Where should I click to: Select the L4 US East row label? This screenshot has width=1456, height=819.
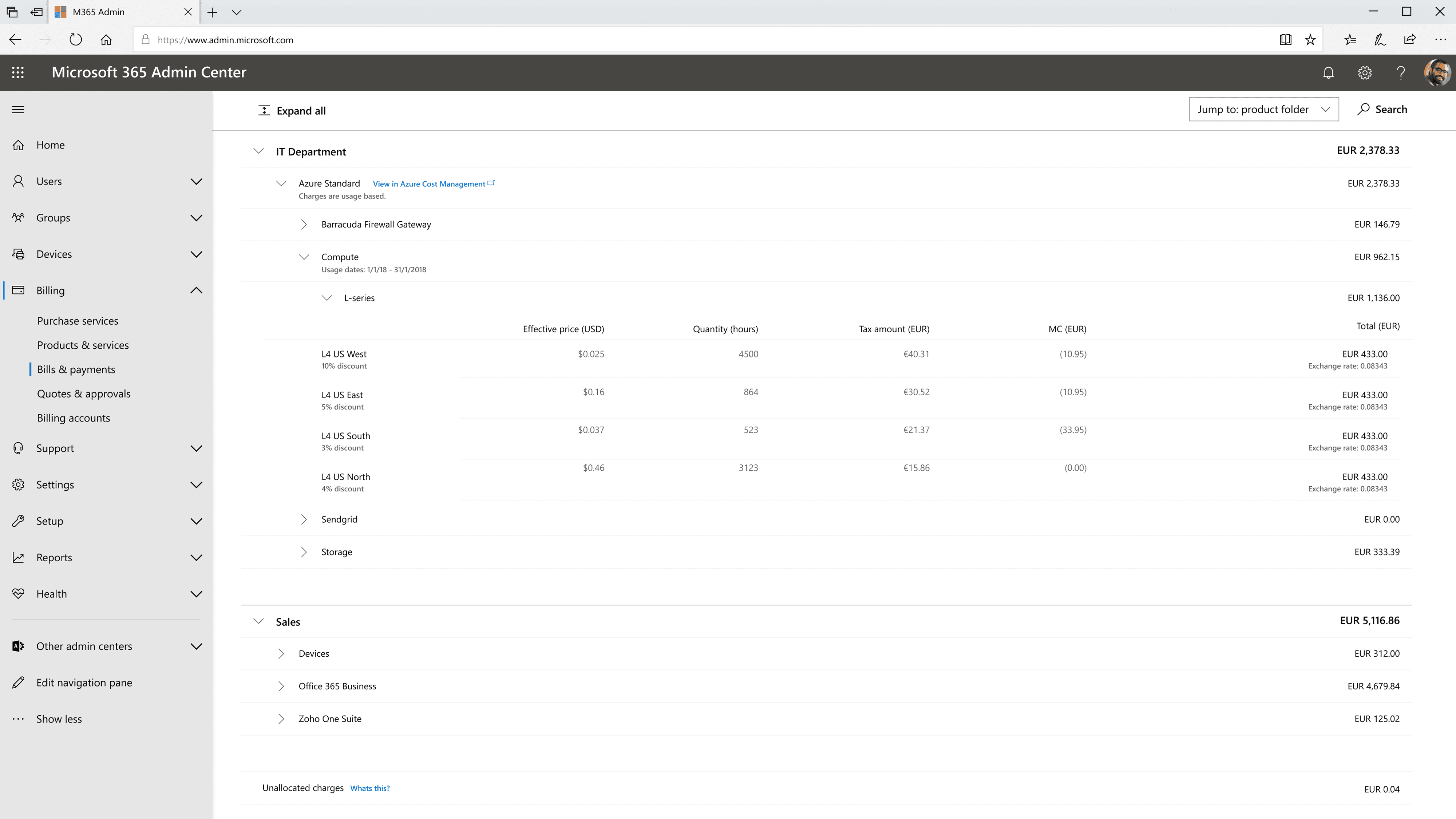(x=342, y=395)
